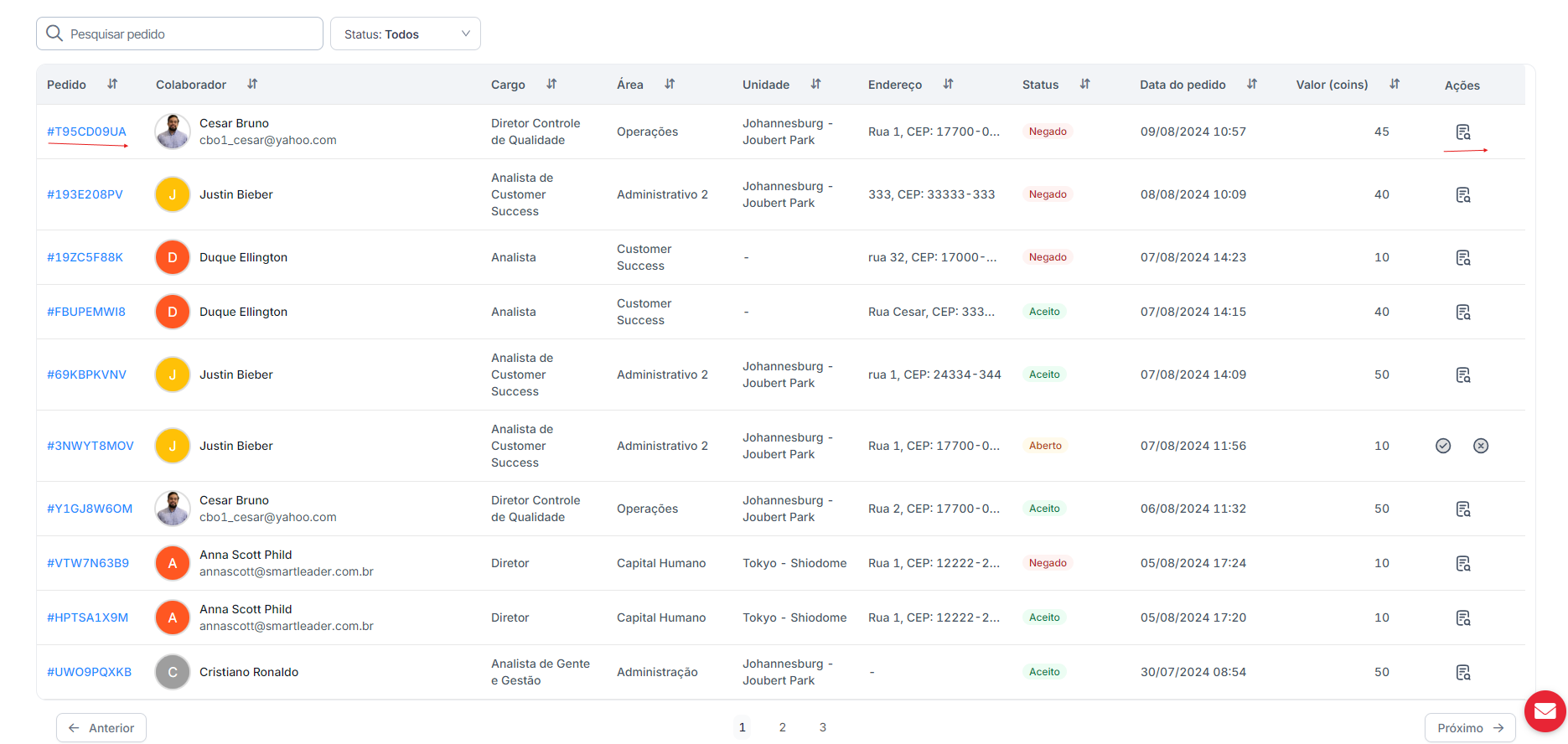Screen dimensions: 1568x744
Task: View details of order #UWO9PQXKB
Action: click(1463, 672)
